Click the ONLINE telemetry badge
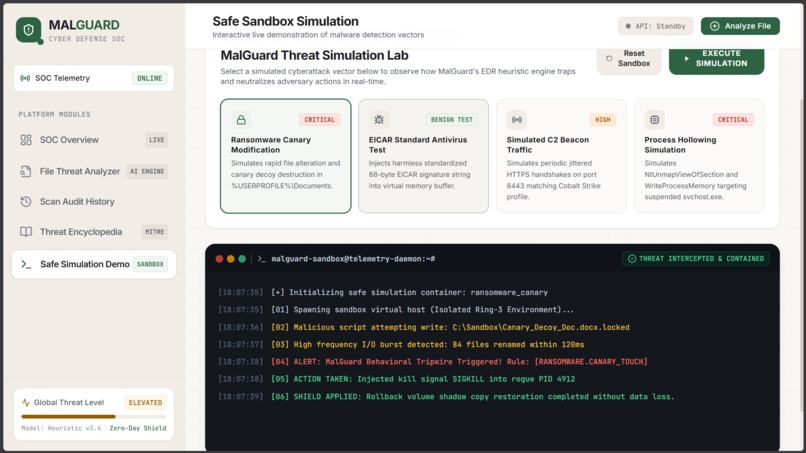Image resolution: width=806 pixels, height=453 pixels. pos(150,78)
